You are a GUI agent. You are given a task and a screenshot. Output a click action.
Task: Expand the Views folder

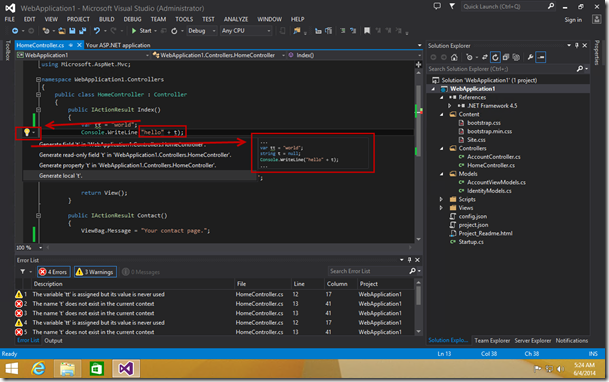[x=442, y=208]
